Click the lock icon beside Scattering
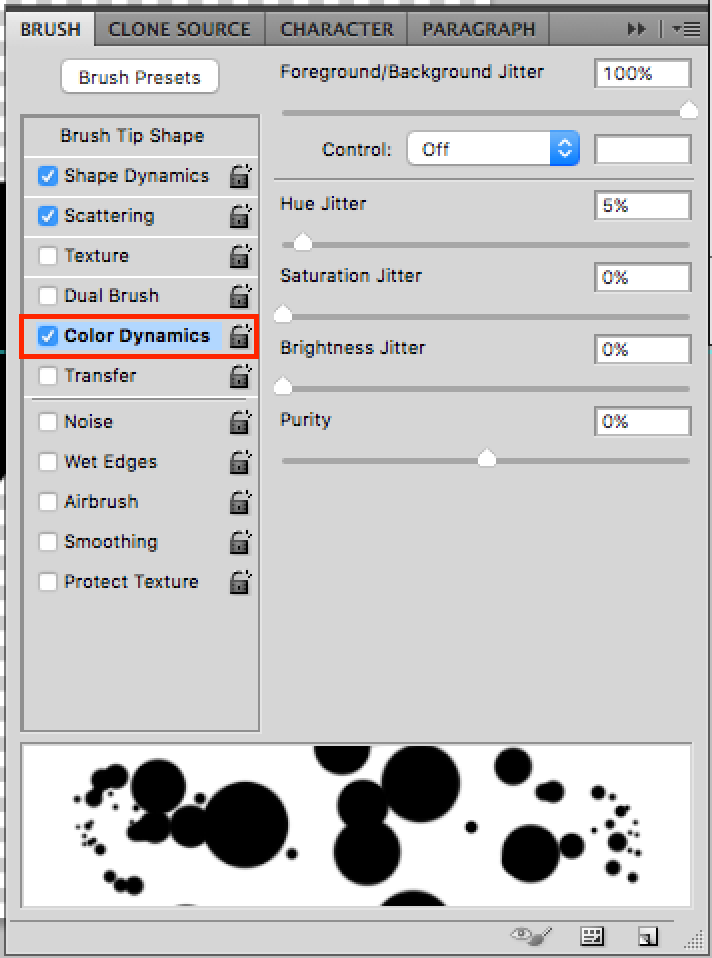 (240, 216)
